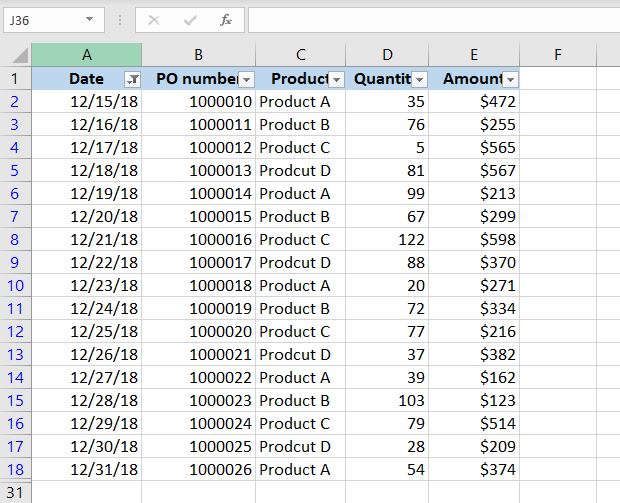Click Product A cell in row 2
The height and width of the screenshot is (503, 620).
click(x=301, y=102)
